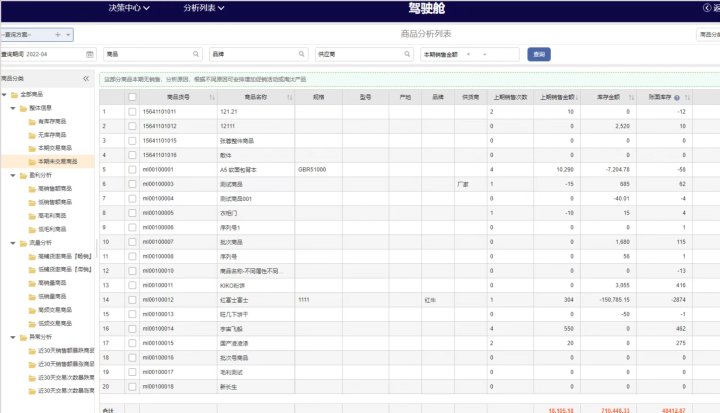Click the blue 查询 button

coord(539,54)
